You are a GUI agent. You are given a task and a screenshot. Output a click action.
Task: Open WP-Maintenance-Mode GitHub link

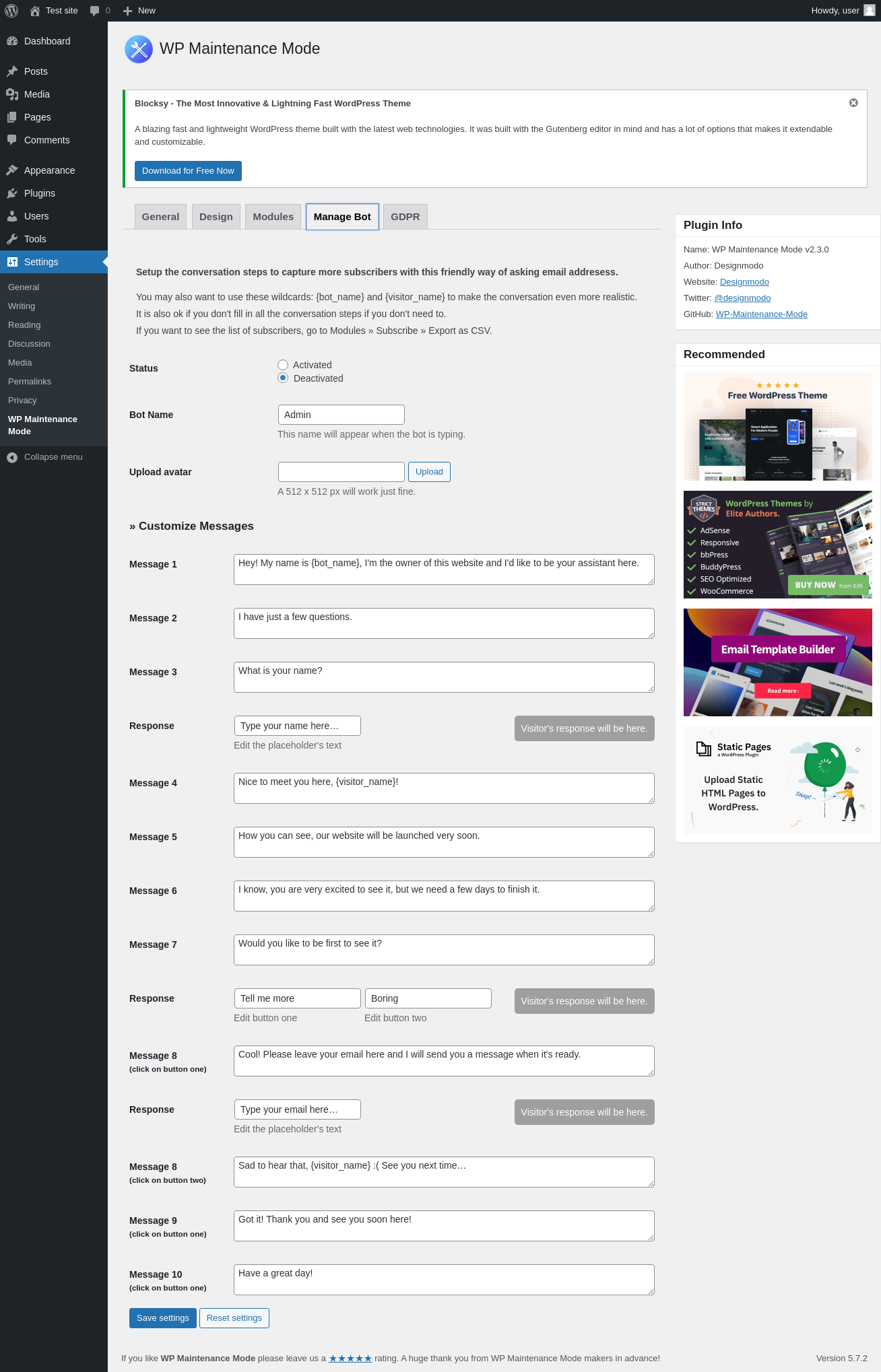[762, 314]
